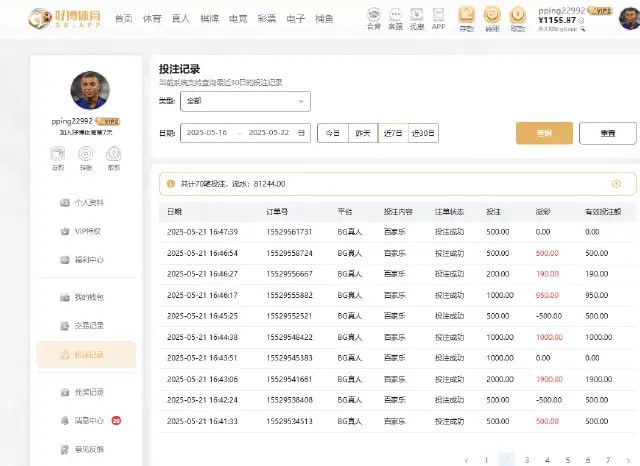Open the 类型 type dropdown showing 全部
Image resolution: width=640 pixels, height=466 pixels.
click(x=245, y=101)
